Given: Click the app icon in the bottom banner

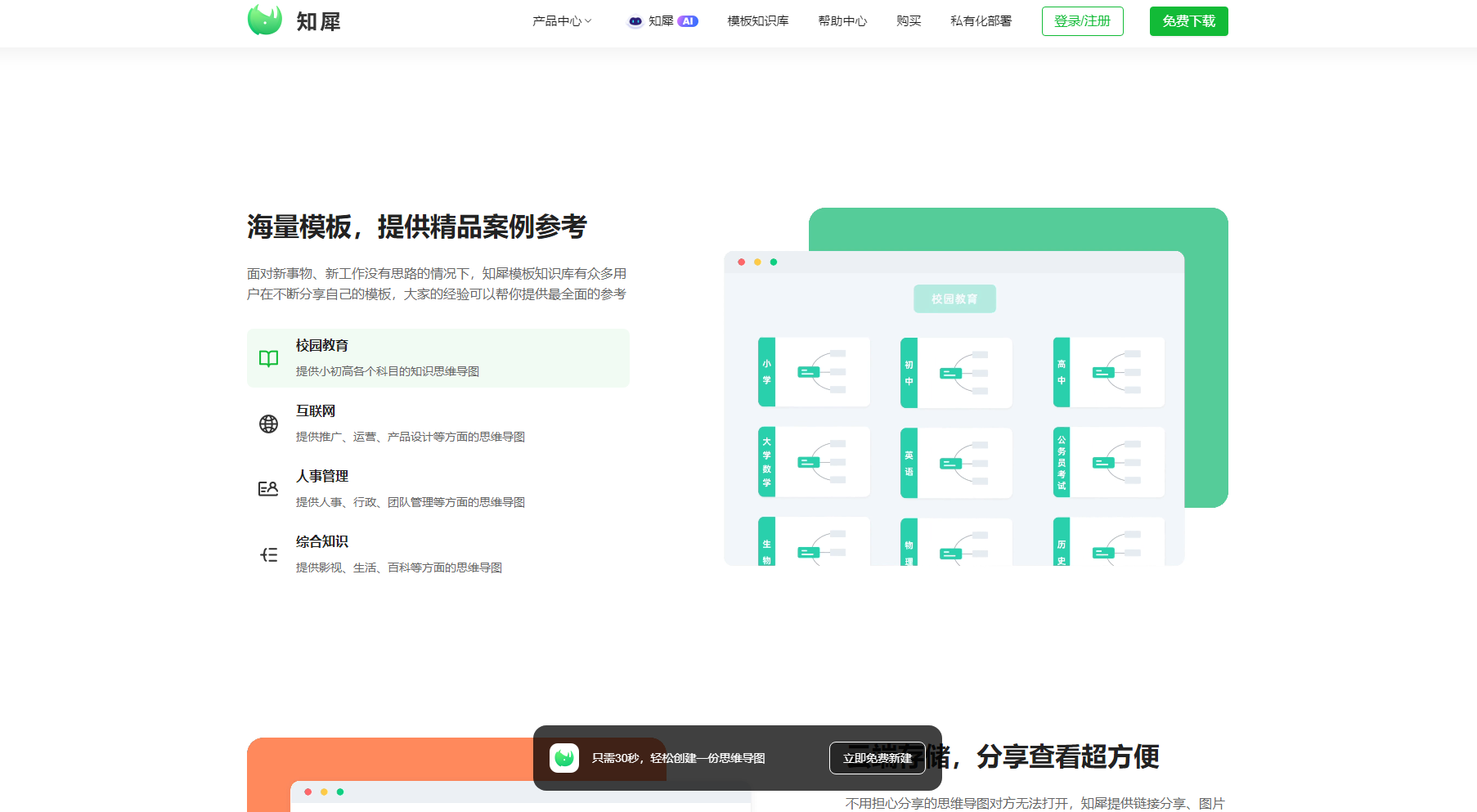Looking at the screenshot, I should tap(564, 758).
